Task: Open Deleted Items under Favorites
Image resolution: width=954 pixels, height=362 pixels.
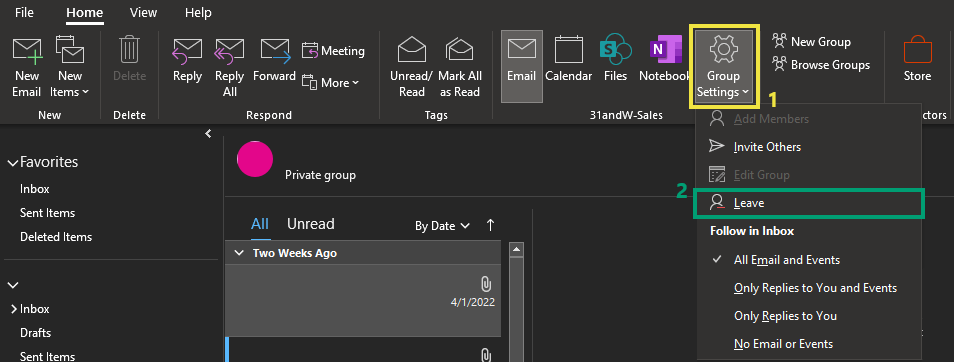Action: click(x=56, y=237)
